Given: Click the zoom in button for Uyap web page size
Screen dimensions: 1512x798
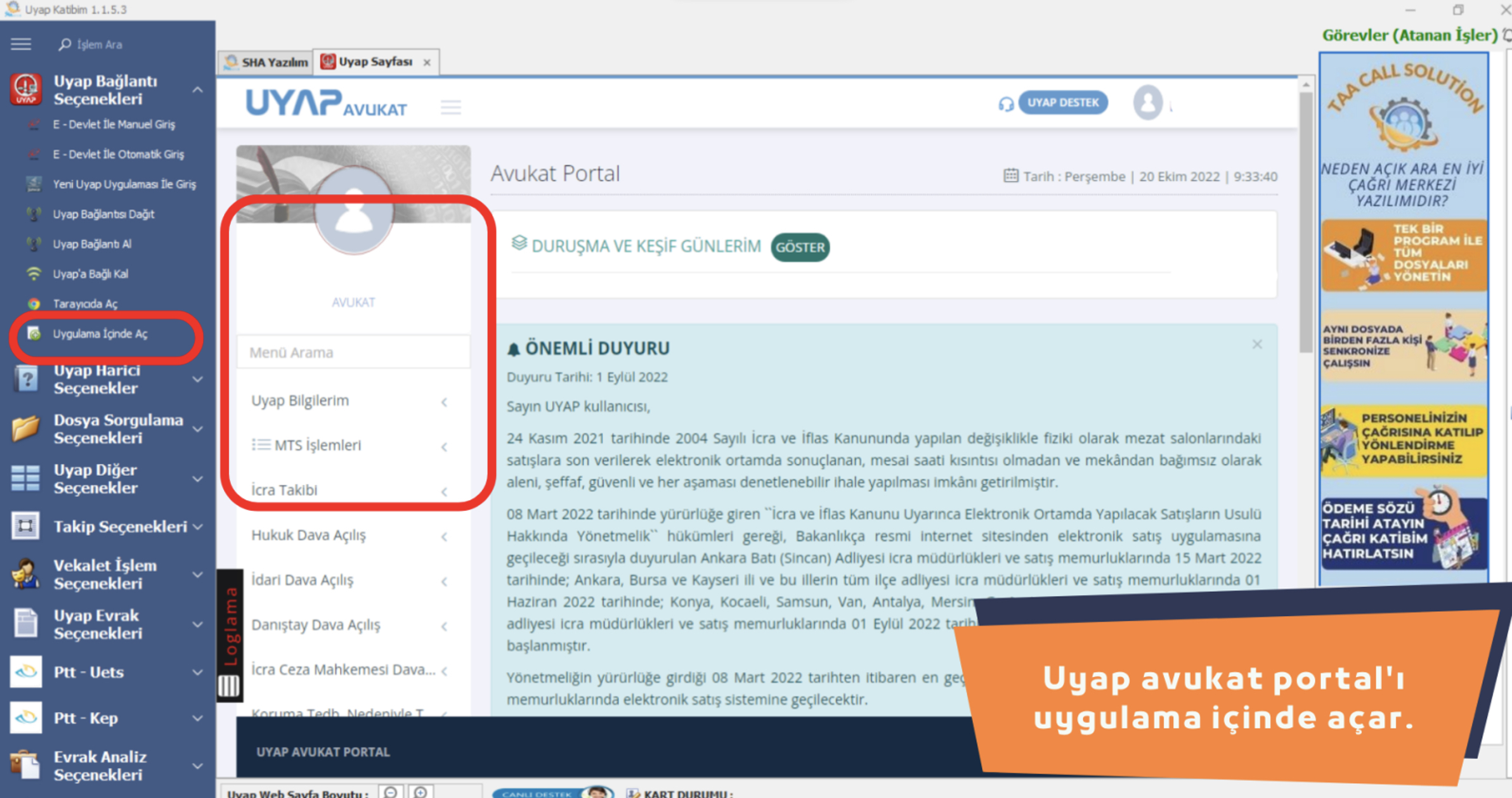Looking at the screenshot, I should (420, 792).
